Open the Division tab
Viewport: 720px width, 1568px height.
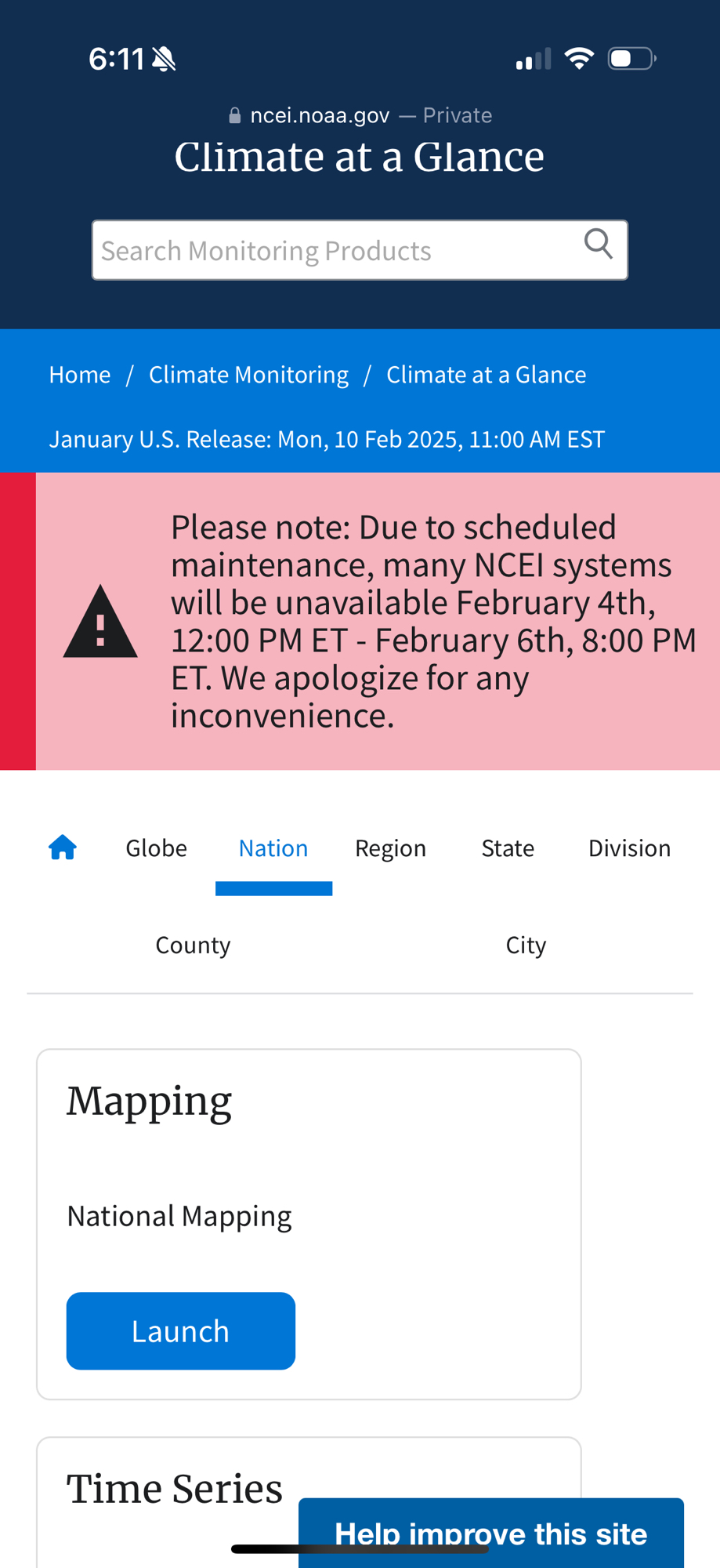[629, 848]
